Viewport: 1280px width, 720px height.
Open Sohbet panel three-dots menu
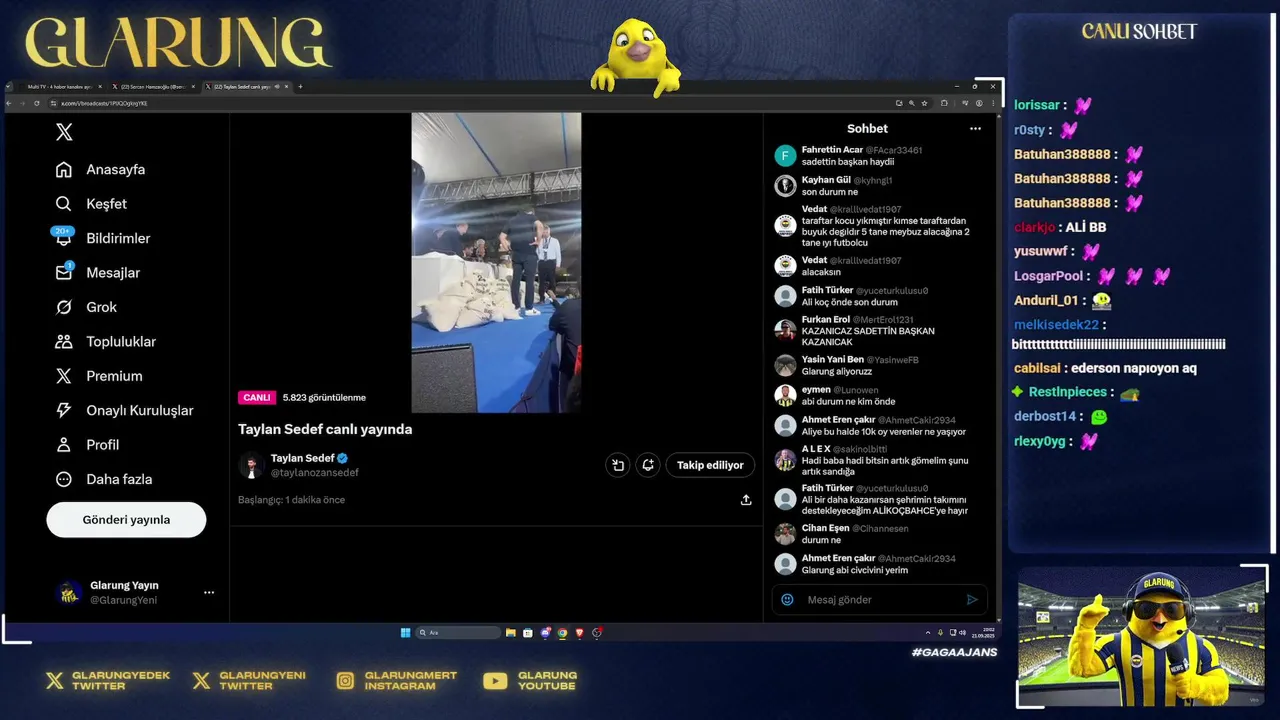tap(975, 129)
